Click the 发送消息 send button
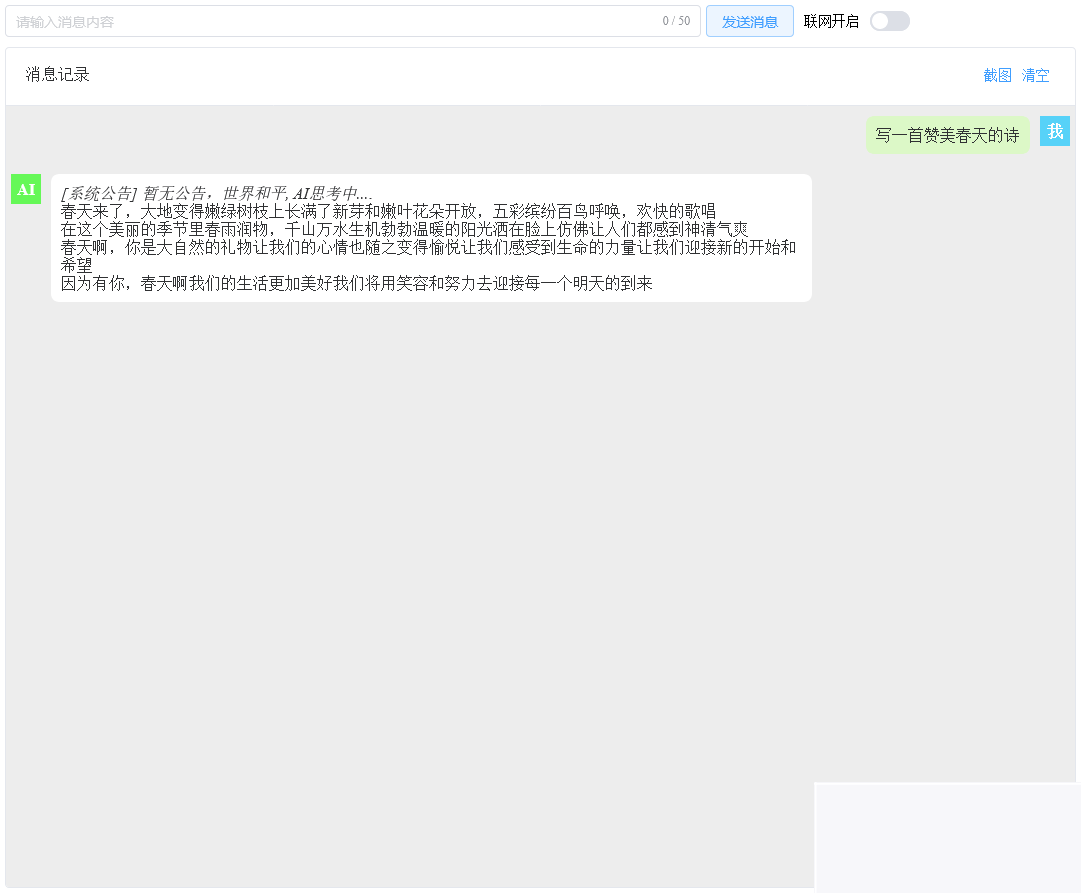The image size is (1081, 893). pos(749,20)
